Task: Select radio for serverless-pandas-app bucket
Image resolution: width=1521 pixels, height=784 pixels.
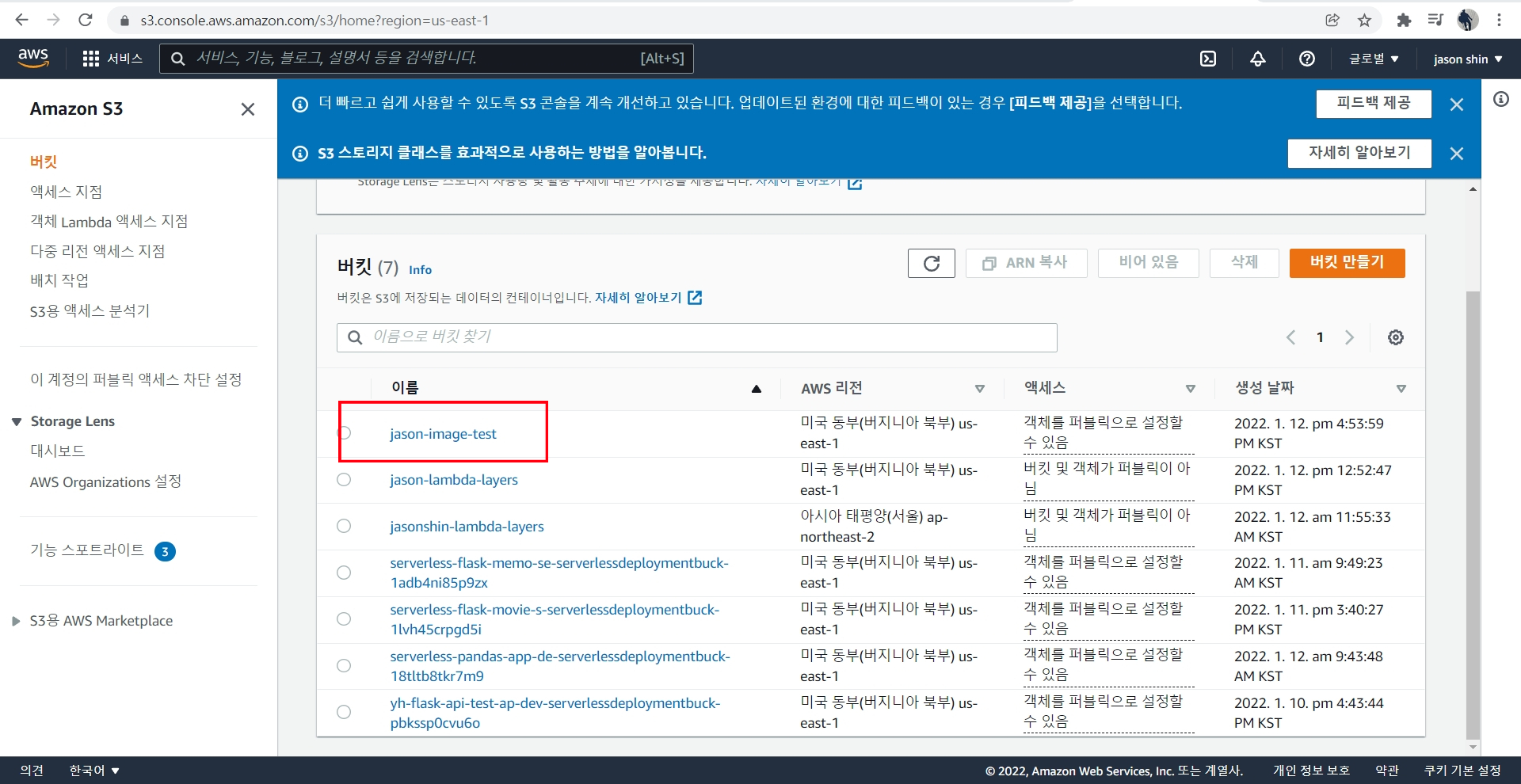Action: point(344,665)
